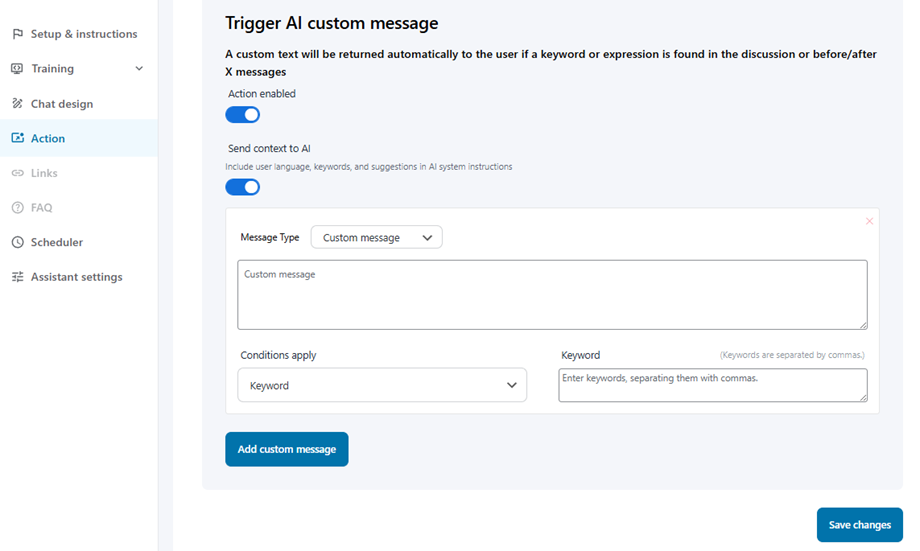Click the Add custom message button
Image resolution: width=920 pixels, height=551 pixels.
(287, 449)
